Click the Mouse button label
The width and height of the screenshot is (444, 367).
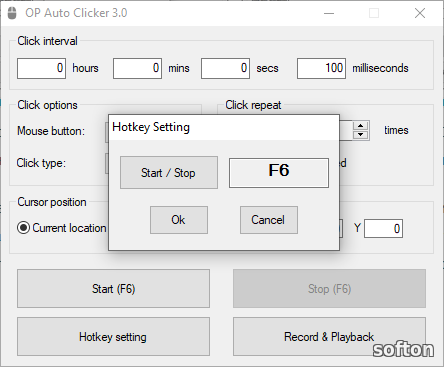[51, 131]
